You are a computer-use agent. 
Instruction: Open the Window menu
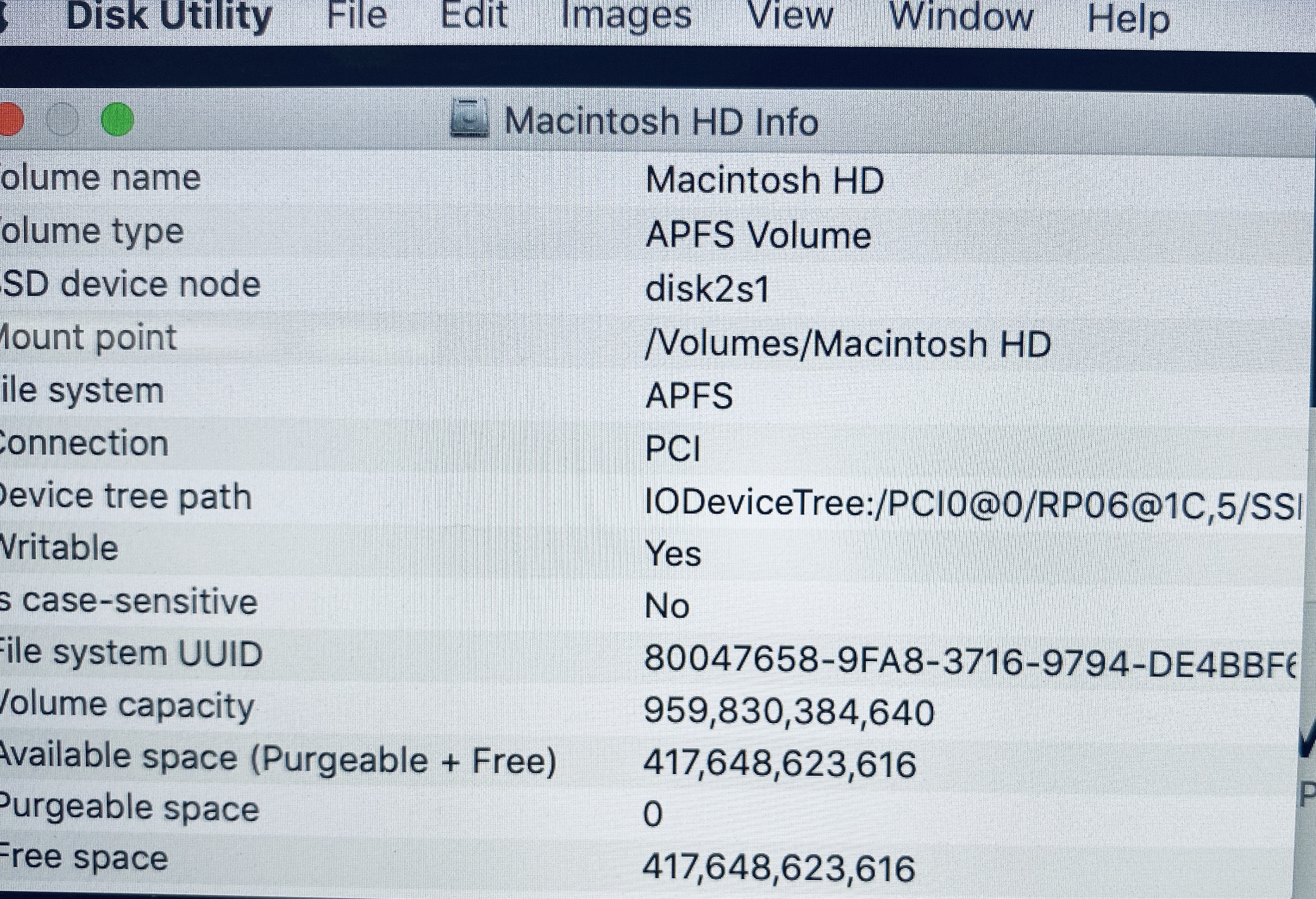961,16
